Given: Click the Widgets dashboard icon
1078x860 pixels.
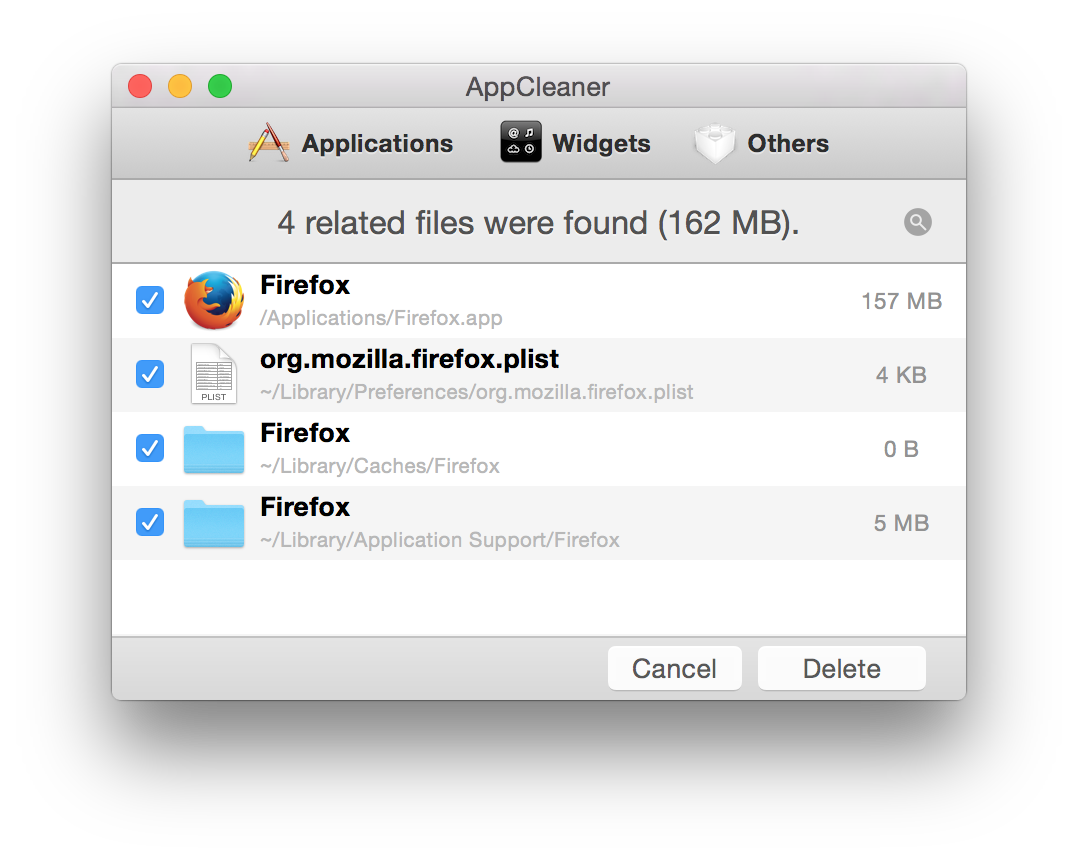Looking at the screenshot, I should coord(521,143).
